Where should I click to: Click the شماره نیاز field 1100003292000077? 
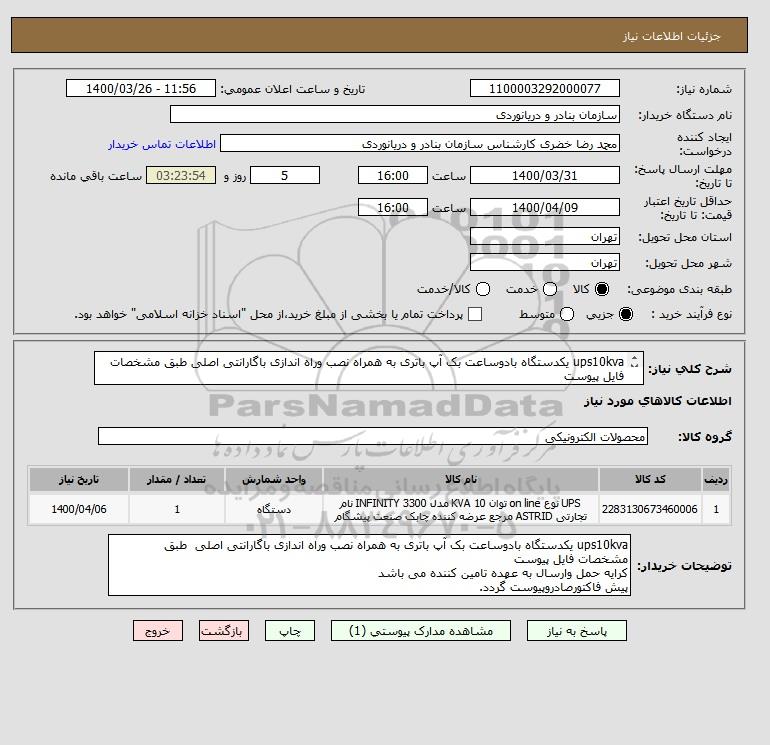pyautogui.click(x=545, y=88)
